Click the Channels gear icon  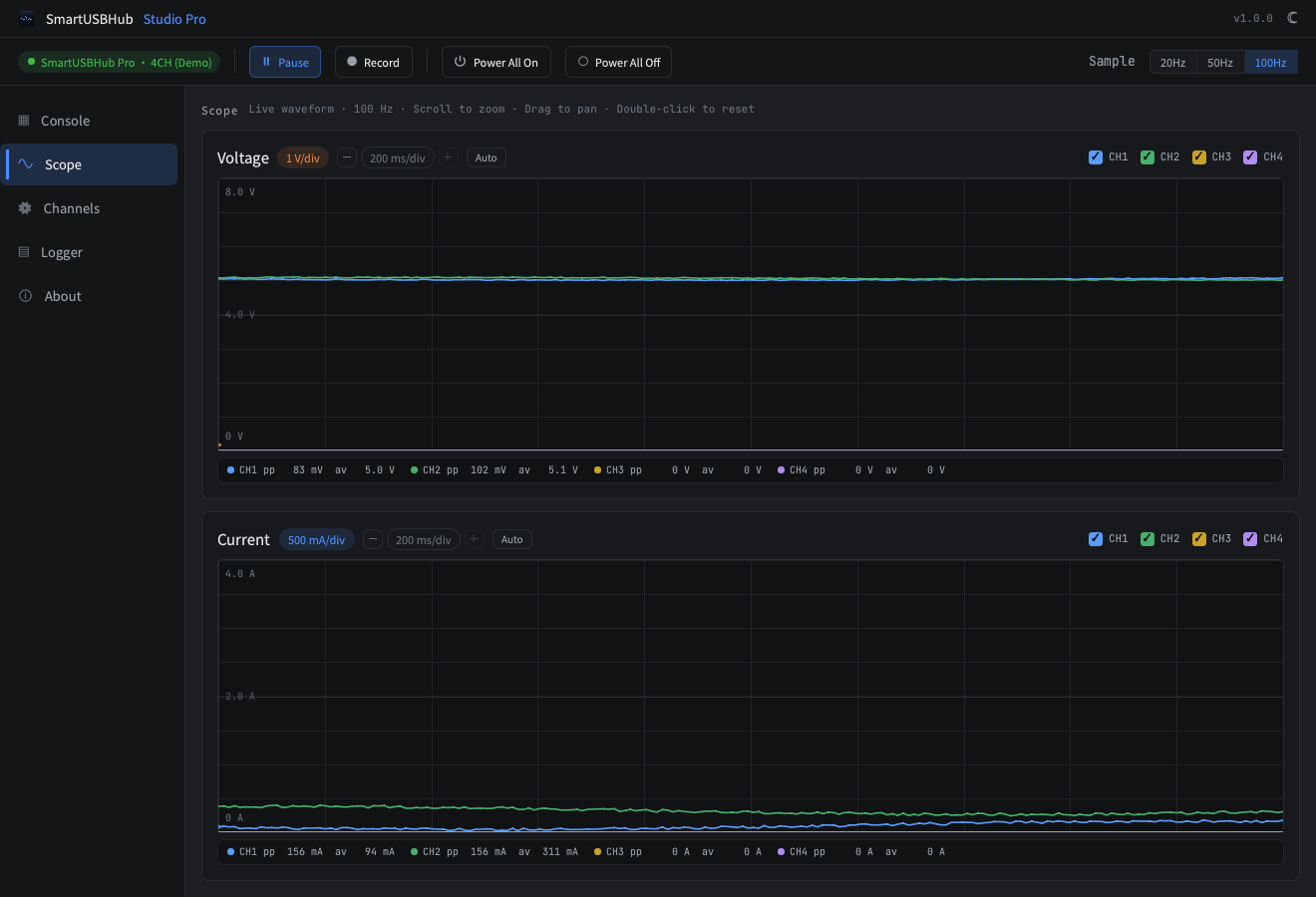tap(25, 208)
